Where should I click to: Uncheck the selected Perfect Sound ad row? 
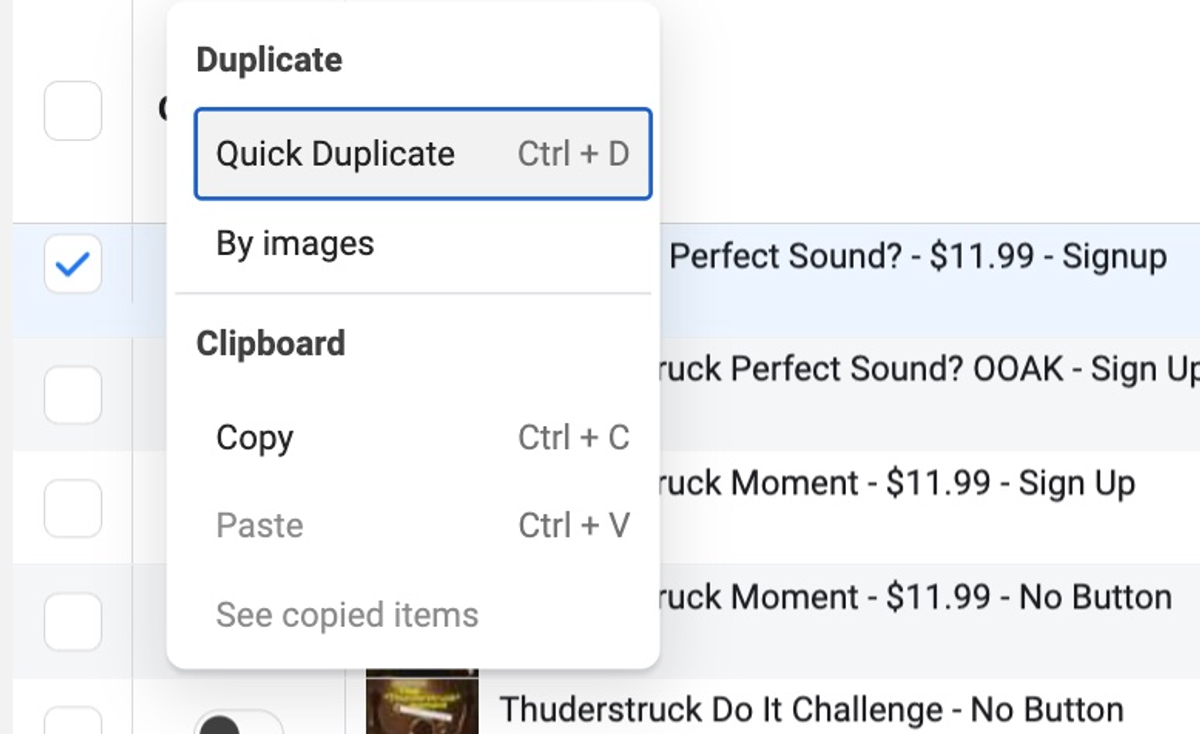pyautogui.click(x=72, y=265)
